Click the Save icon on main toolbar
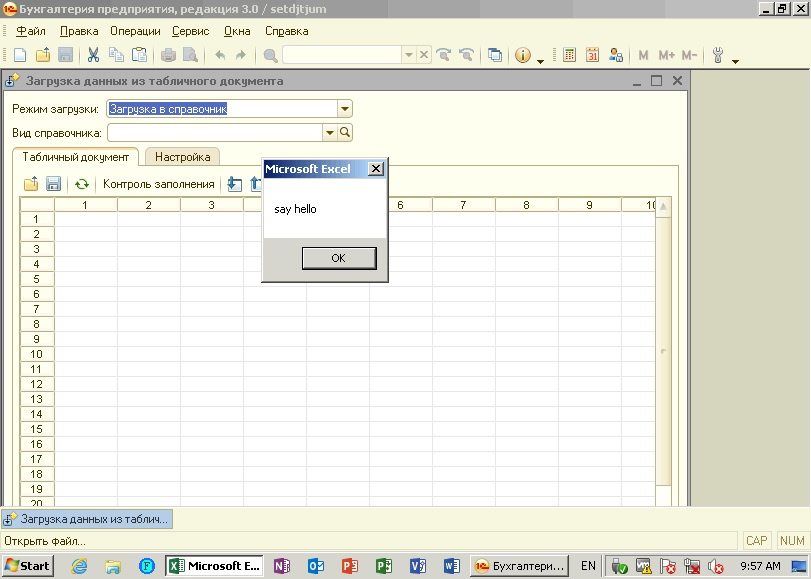The image size is (811, 579). [65, 56]
